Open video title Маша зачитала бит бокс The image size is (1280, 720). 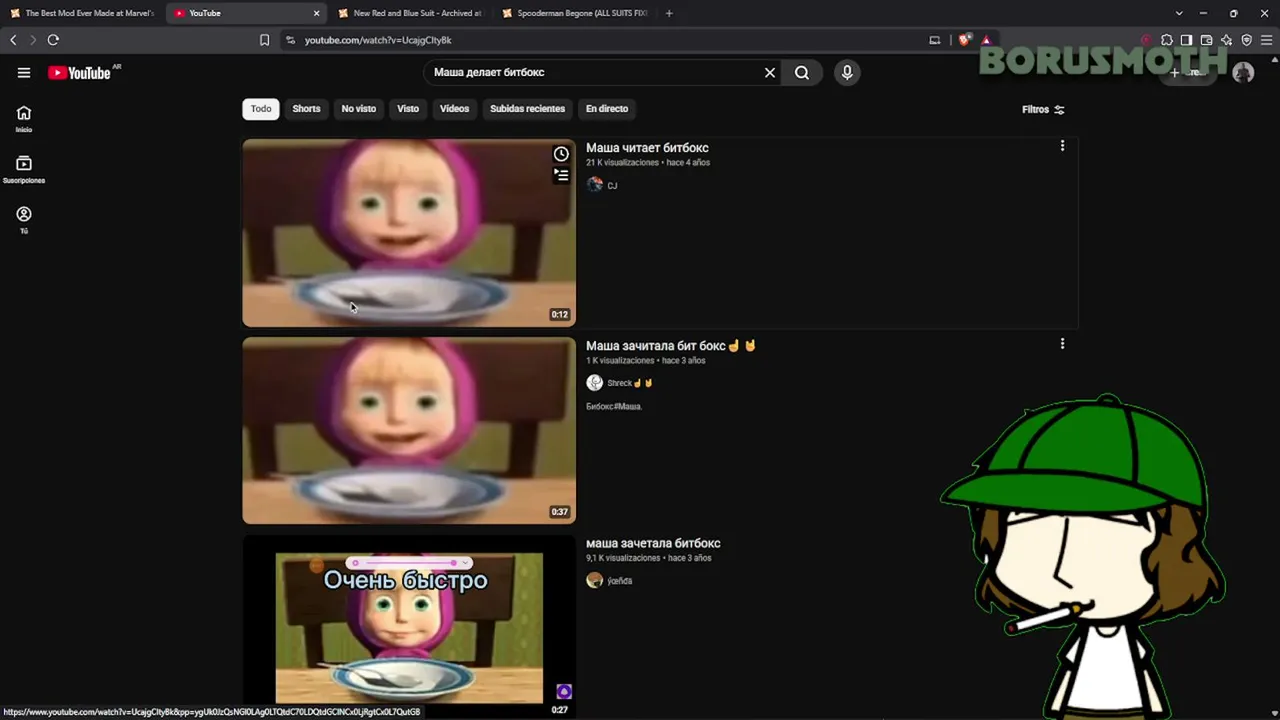click(670, 346)
